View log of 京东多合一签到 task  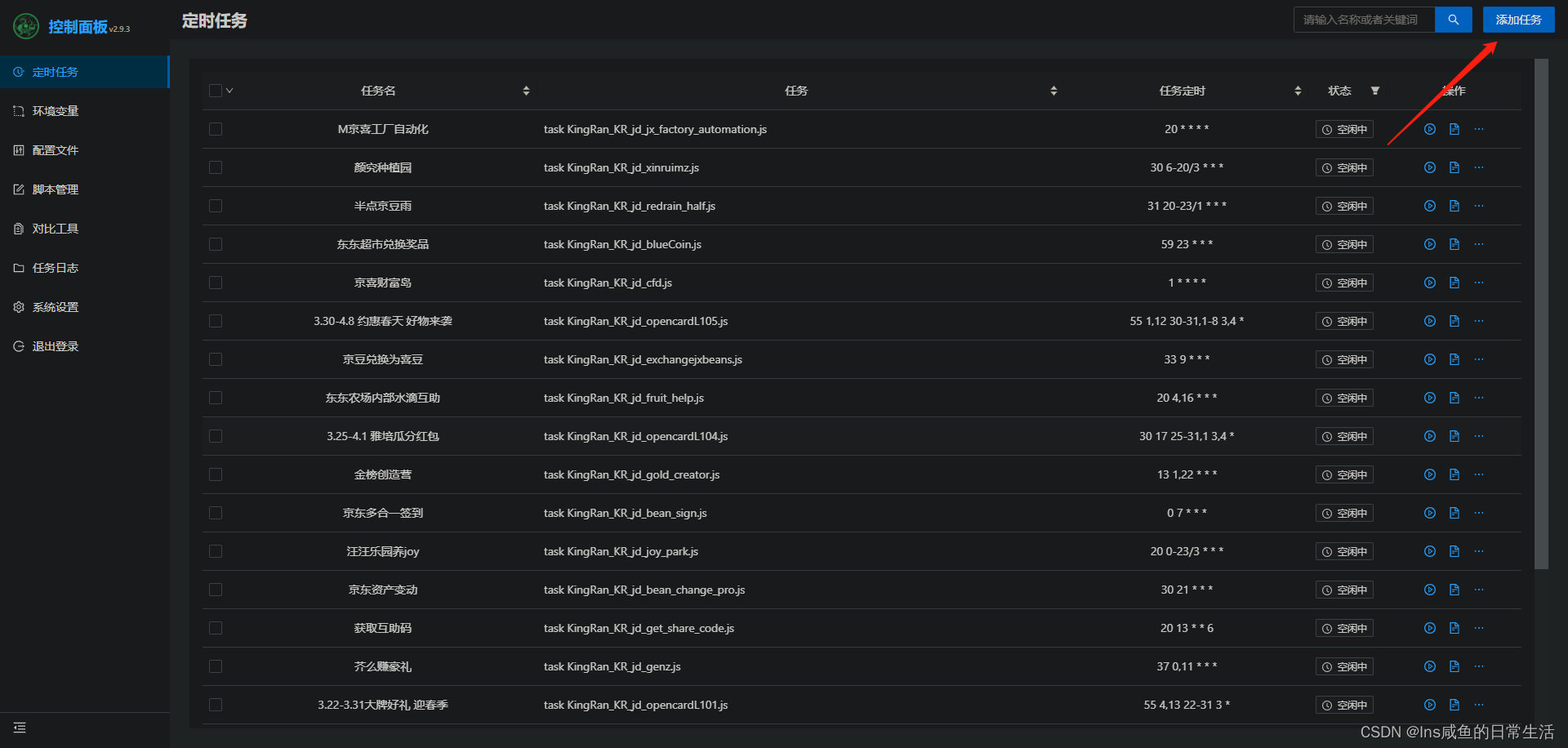(1454, 513)
